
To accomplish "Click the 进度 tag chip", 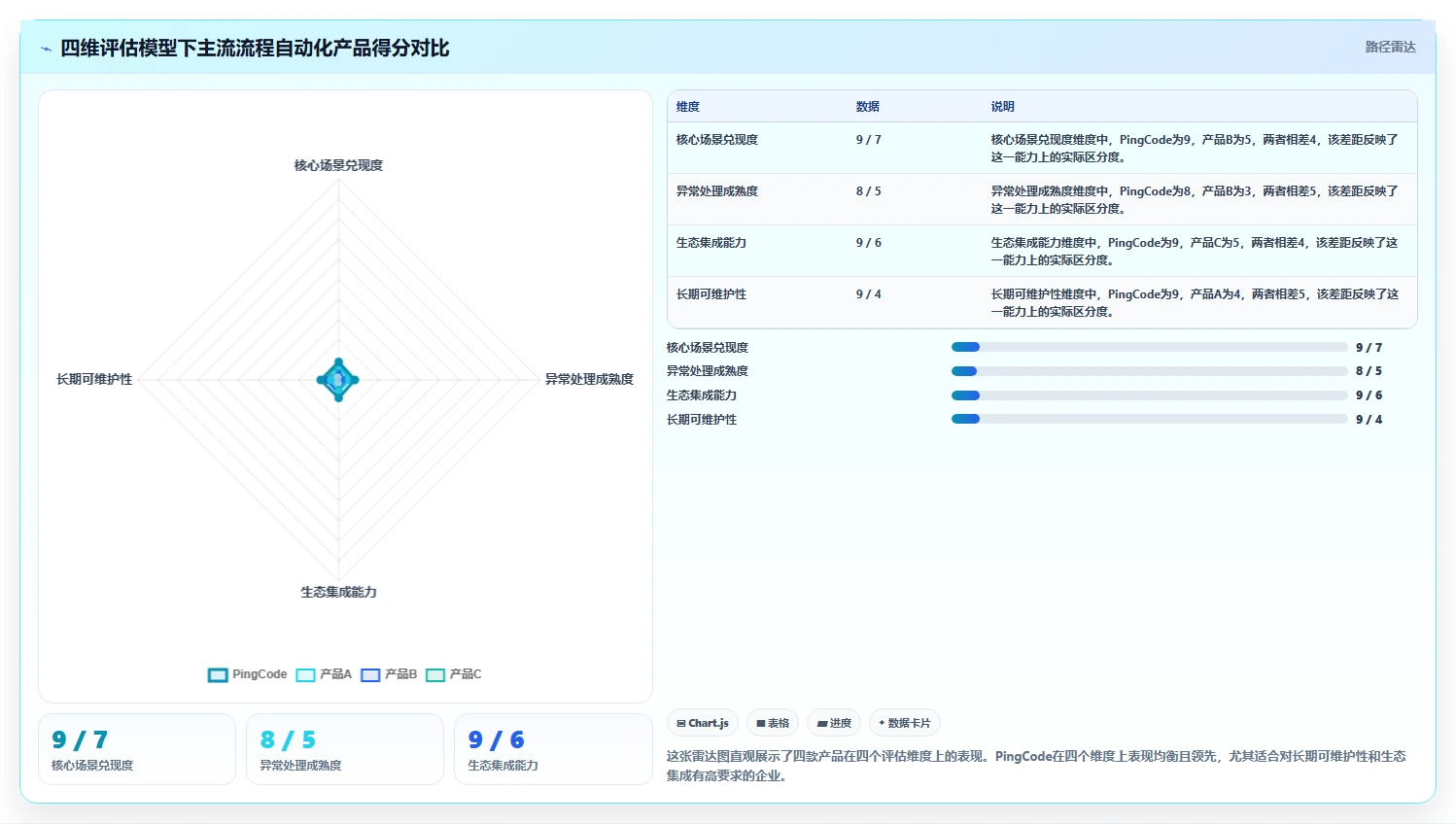I will (x=834, y=723).
